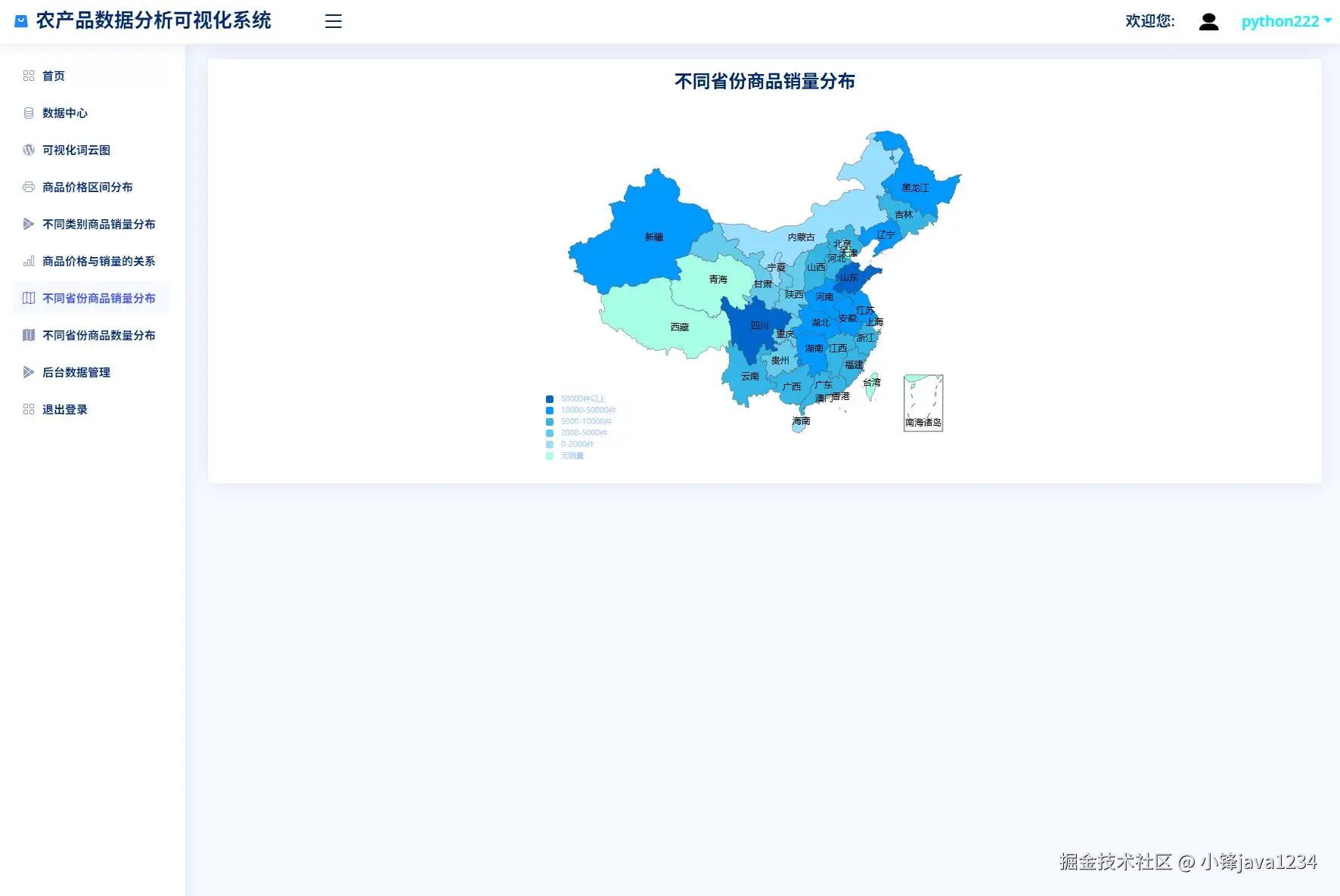The width and height of the screenshot is (1340, 896).
Task: Click the 不同省份商品销量分布 map icon
Action: pyautogui.click(x=29, y=298)
